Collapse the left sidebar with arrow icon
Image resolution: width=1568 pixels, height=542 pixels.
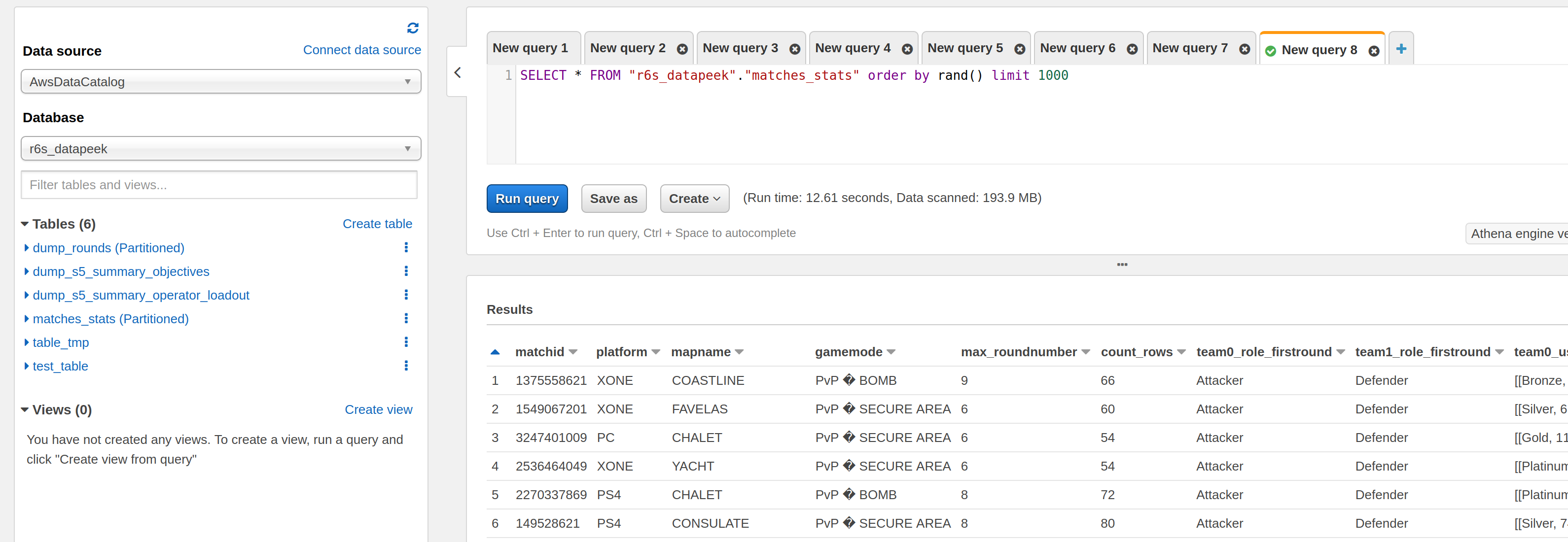tap(457, 73)
